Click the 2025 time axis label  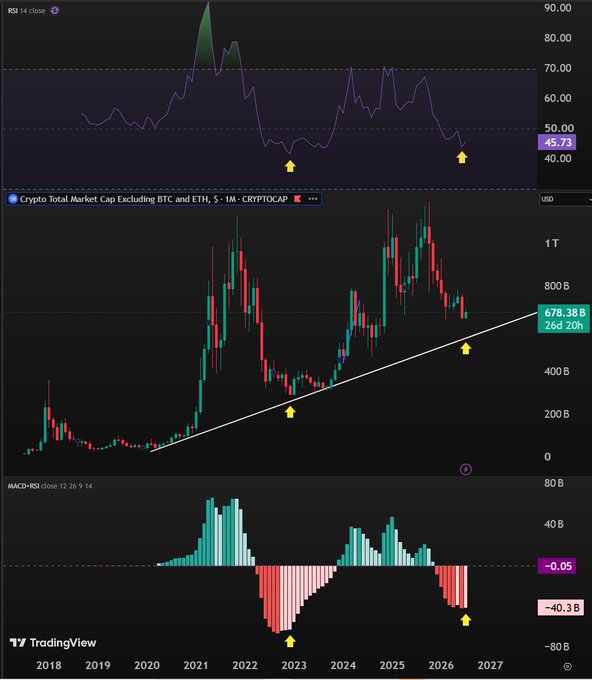tap(392, 665)
